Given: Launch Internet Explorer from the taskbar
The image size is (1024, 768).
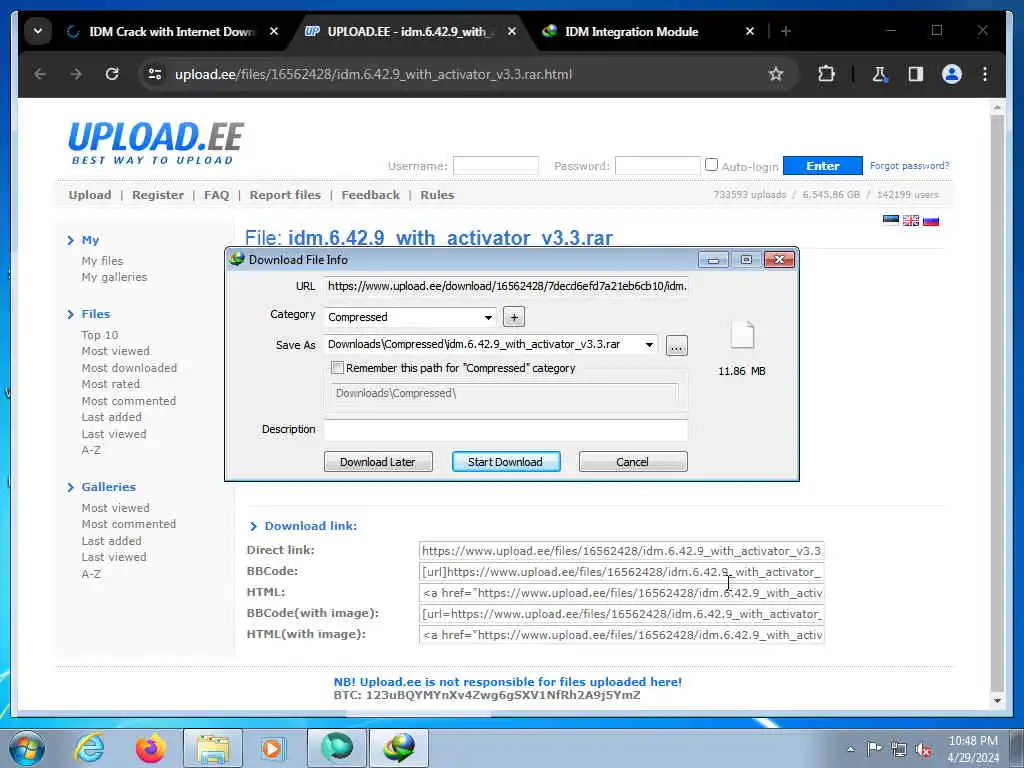Looking at the screenshot, I should 89,748.
